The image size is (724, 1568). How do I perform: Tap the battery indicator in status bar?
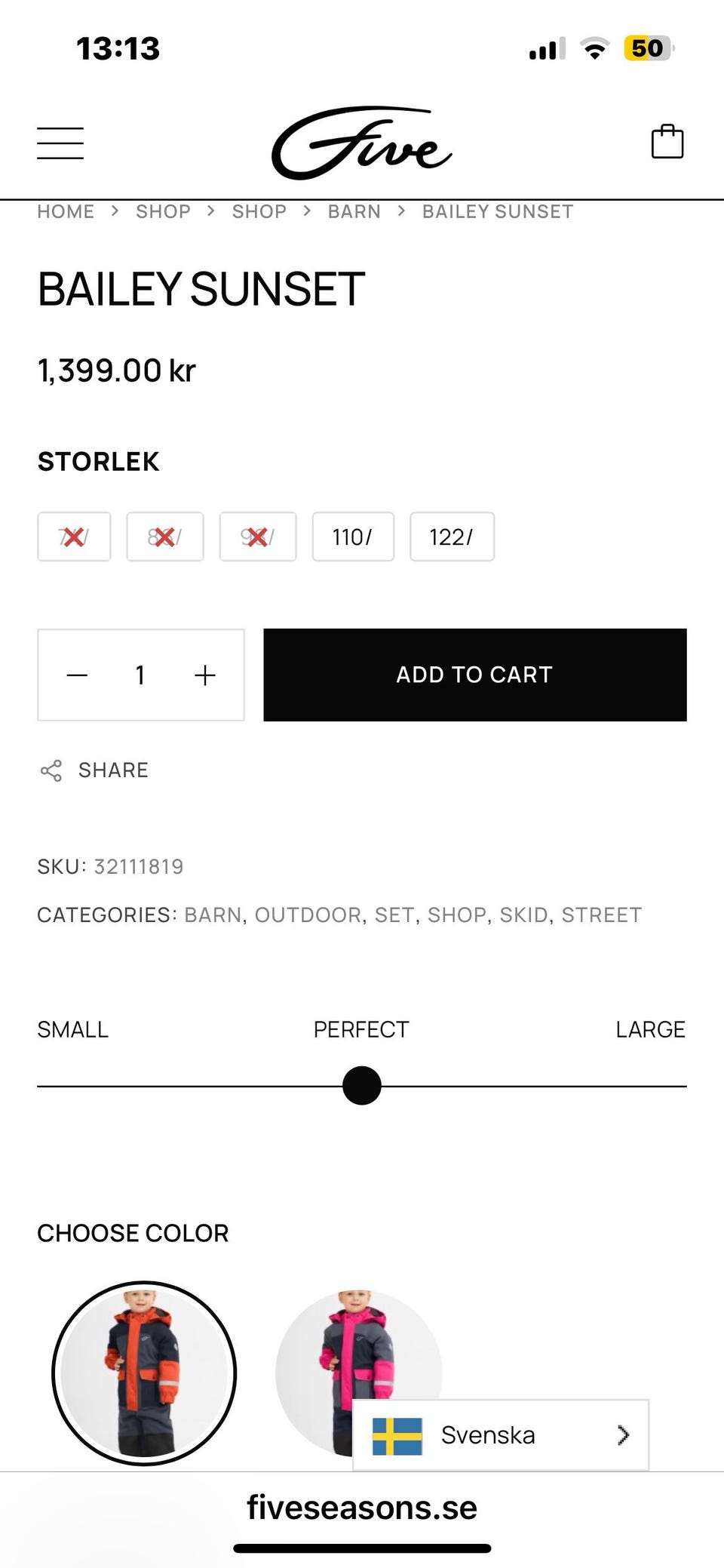(647, 49)
